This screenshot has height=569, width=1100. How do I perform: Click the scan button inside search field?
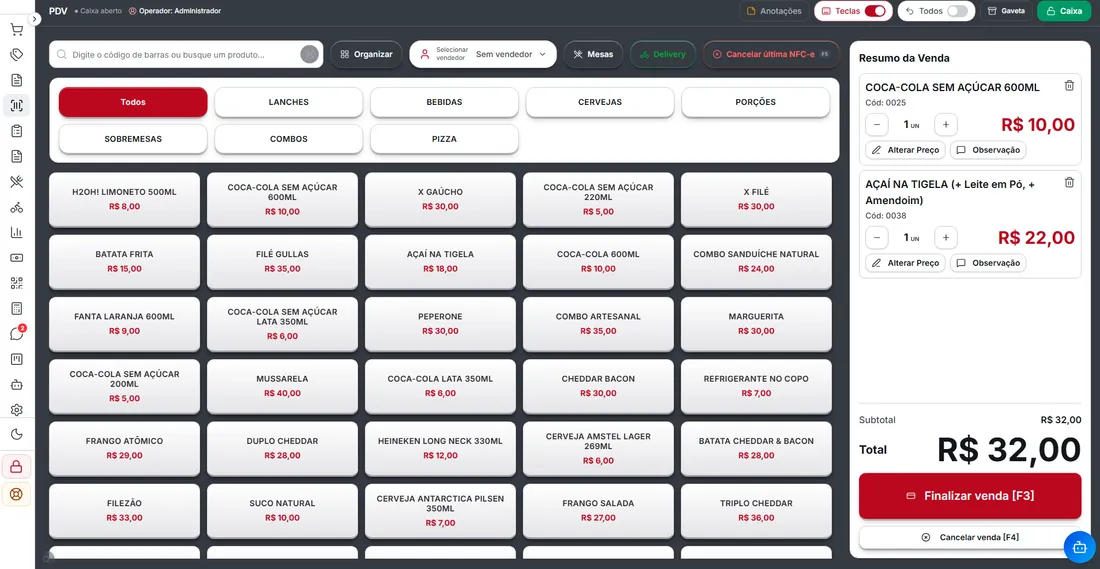pyautogui.click(x=309, y=54)
